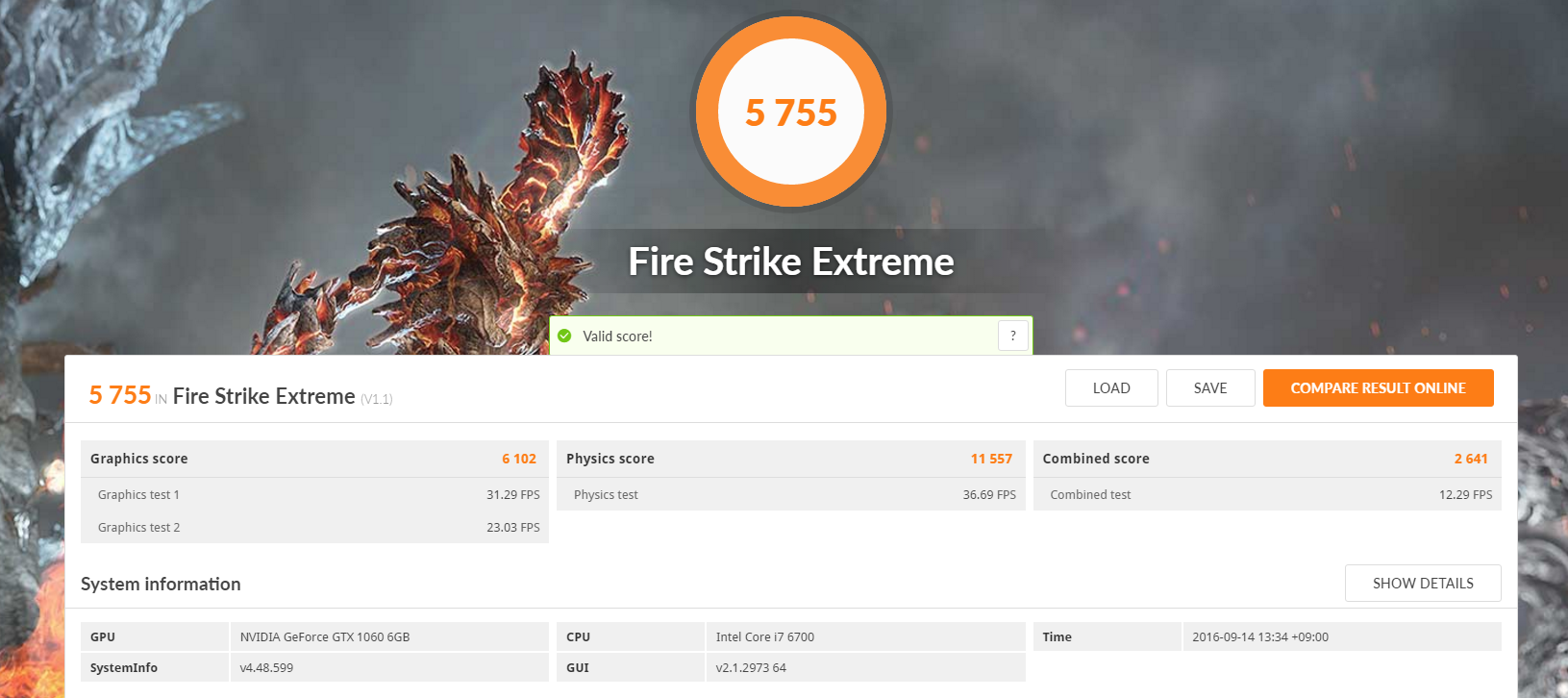Click the green valid score checkmark icon

pyautogui.click(x=564, y=336)
